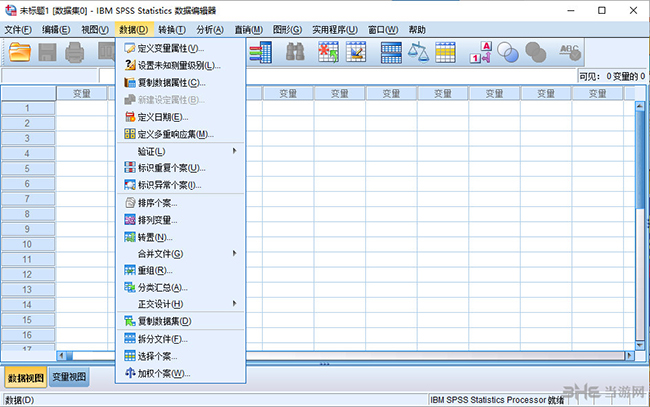
Task: Choose 设置未知测量级别(L) menu entry
Action: [181, 65]
